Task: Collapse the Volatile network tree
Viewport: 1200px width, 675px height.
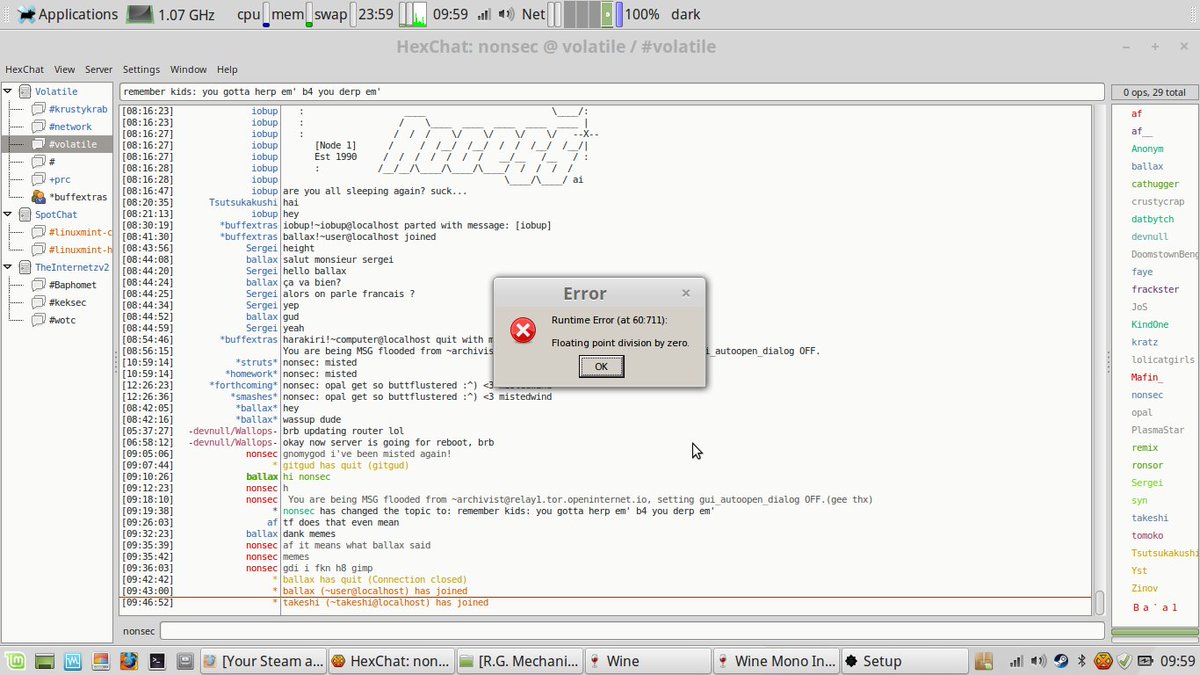Action: (x=8, y=92)
